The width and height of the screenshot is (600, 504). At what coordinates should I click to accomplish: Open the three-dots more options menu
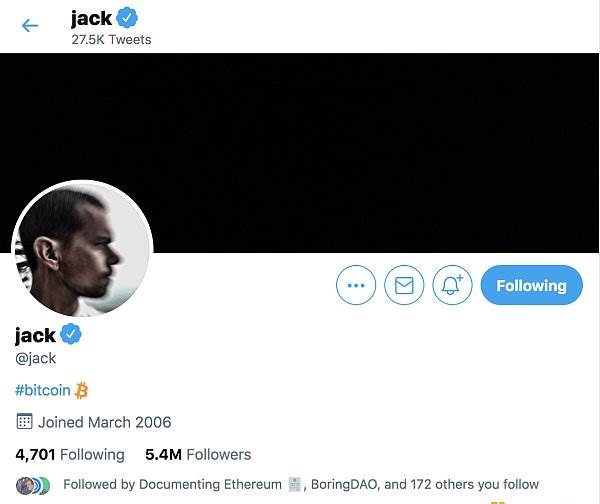click(356, 285)
